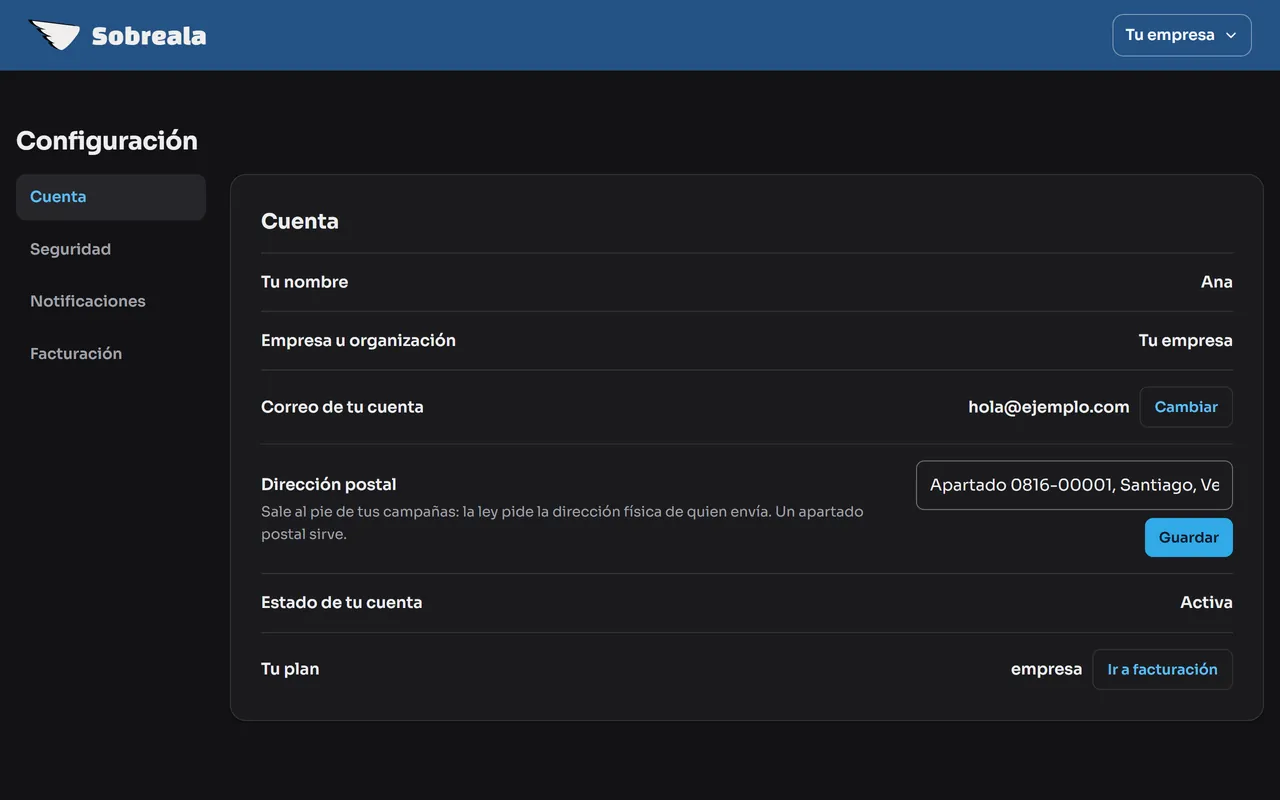Select the Cuenta settings tab
Screen dimensions: 1280x800
pos(111,197)
